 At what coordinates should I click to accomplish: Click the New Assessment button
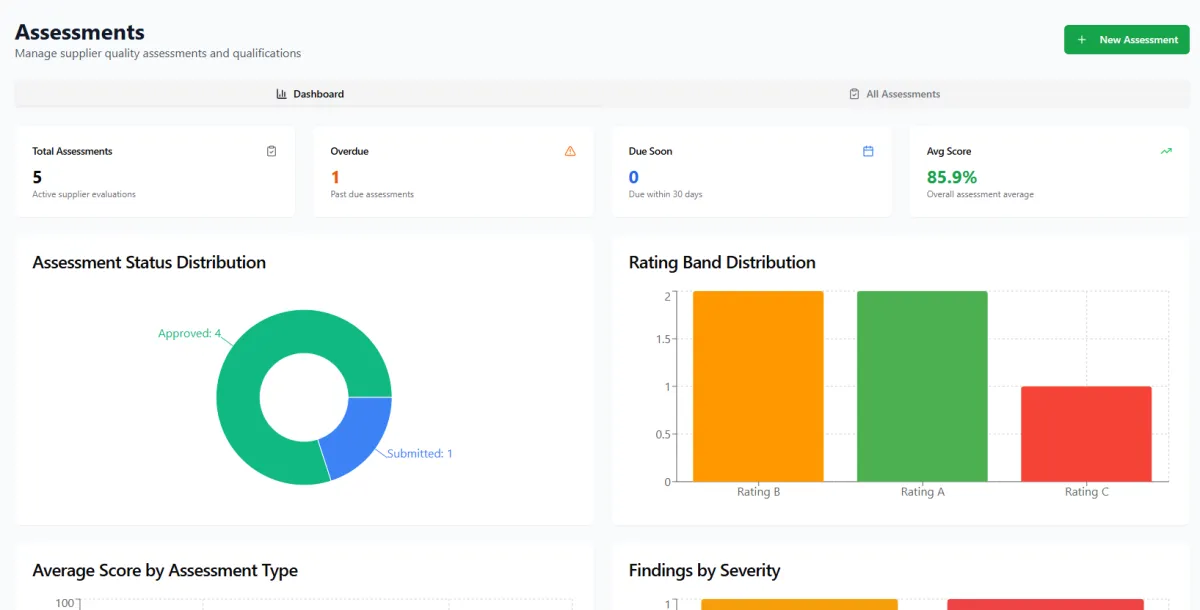pos(1126,40)
